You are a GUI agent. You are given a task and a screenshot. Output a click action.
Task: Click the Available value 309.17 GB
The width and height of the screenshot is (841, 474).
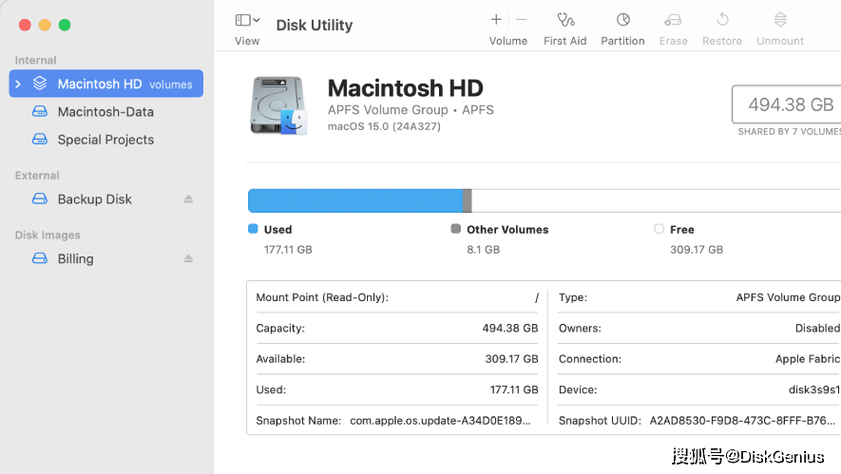pyautogui.click(x=512, y=359)
